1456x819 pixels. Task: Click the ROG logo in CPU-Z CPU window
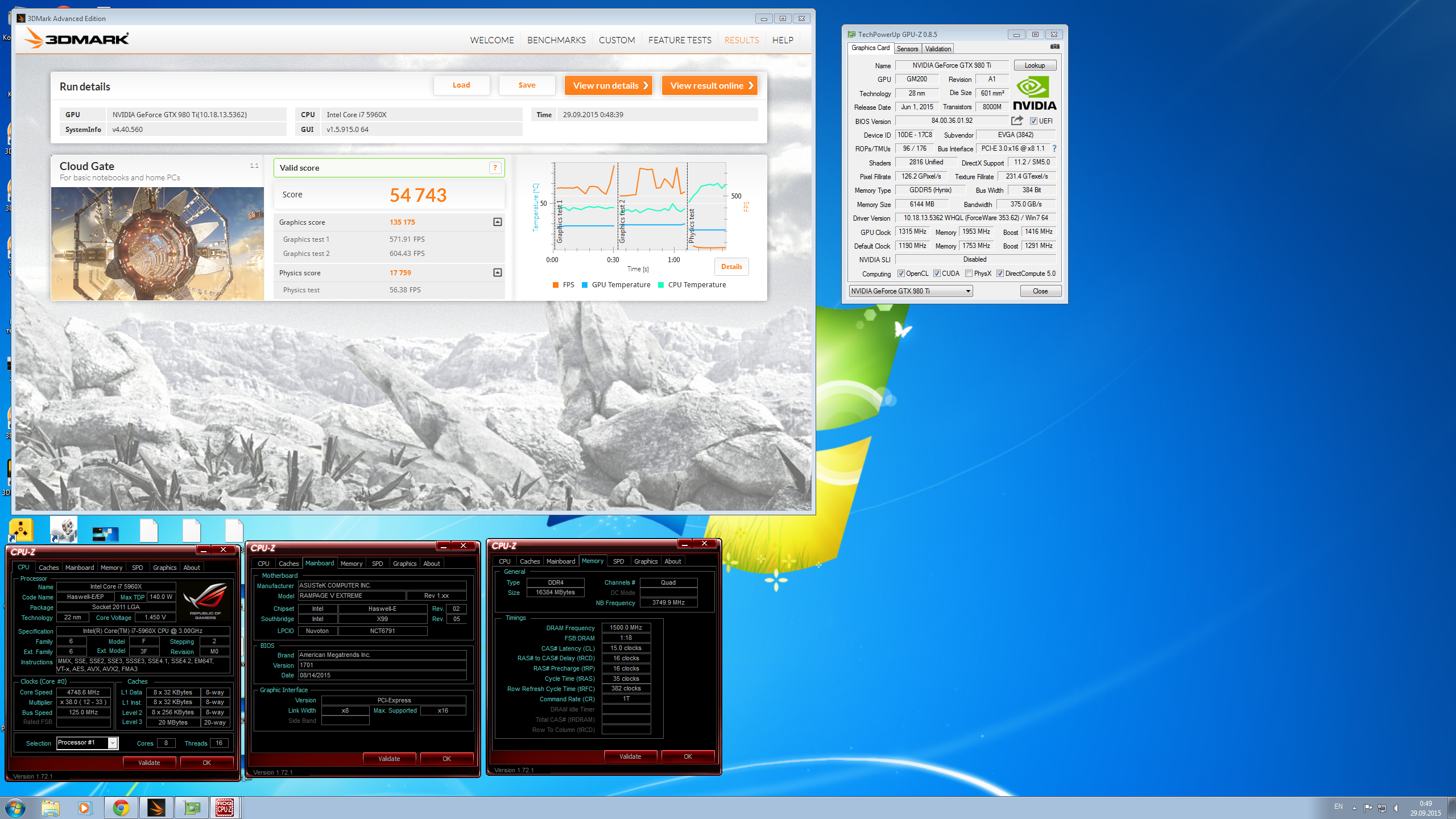[205, 601]
